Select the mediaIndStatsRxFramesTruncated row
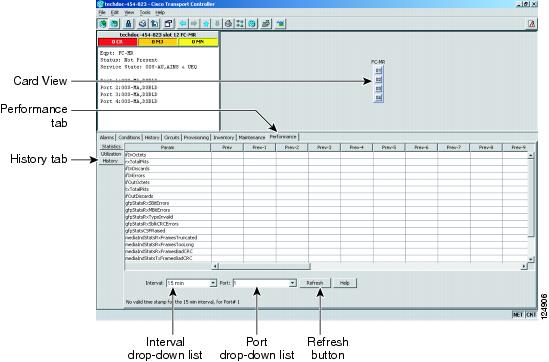The width and height of the screenshot is (549, 362). pos(326,237)
